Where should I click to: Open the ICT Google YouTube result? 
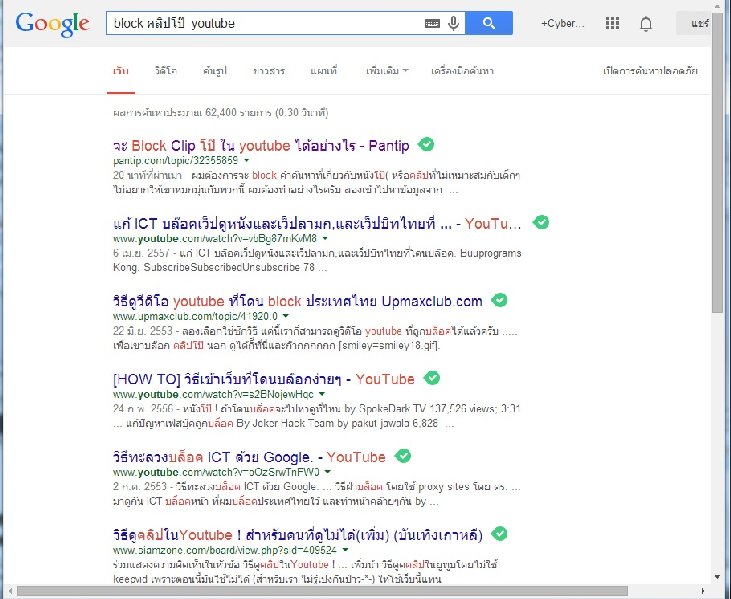point(249,457)
